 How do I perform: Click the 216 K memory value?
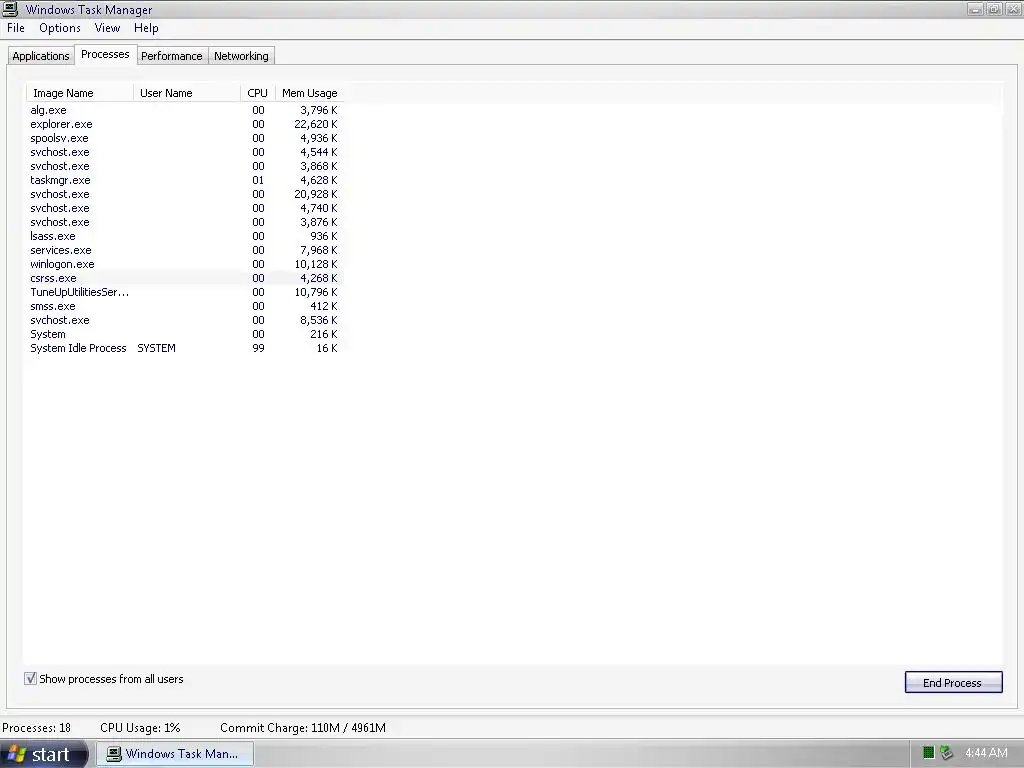point(323,334)
